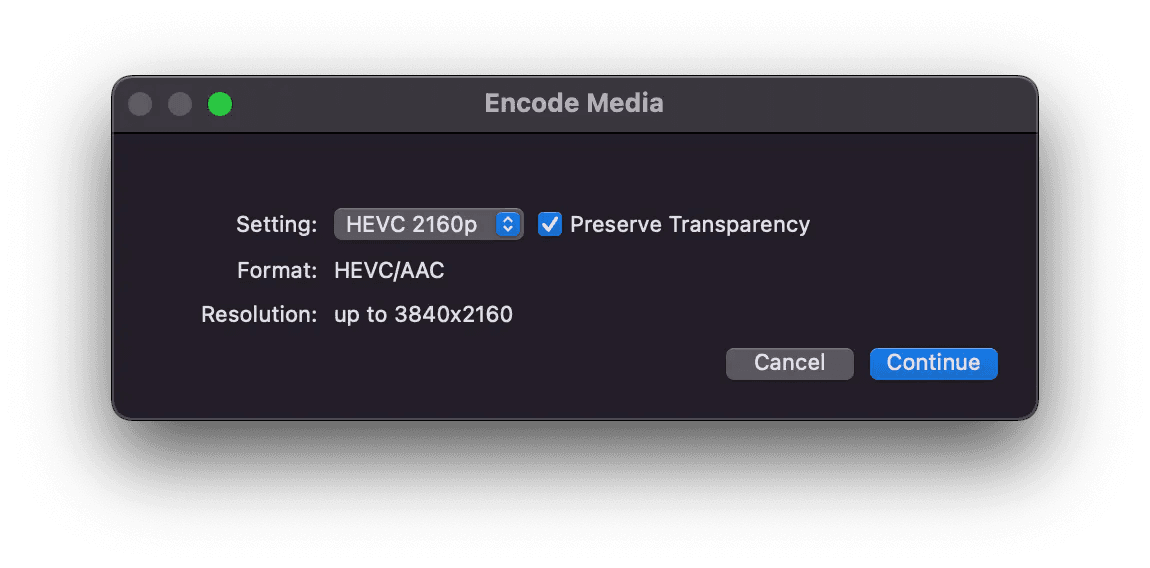Click the HEVC/AAC format value
This screenshot has width=1150, height=568.
pos(389,270)
